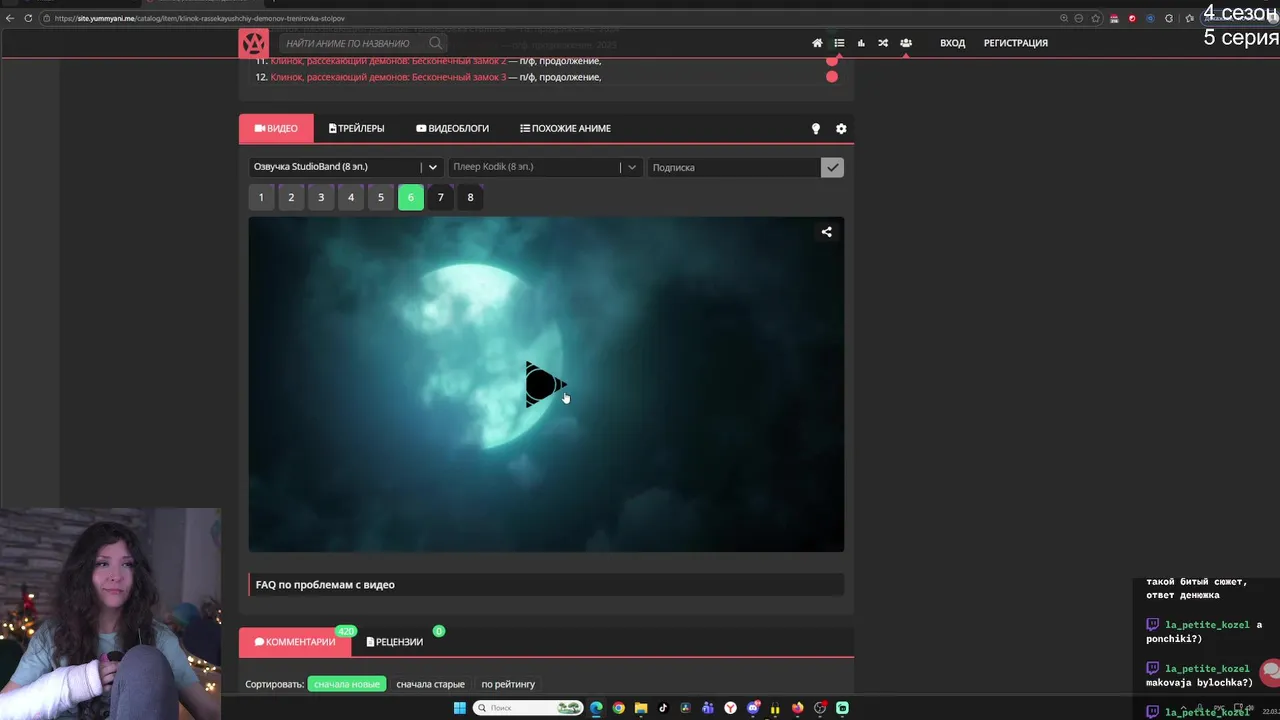Select episode 4 button
The height and width of the screenshot is (720, 1280).
351,197
